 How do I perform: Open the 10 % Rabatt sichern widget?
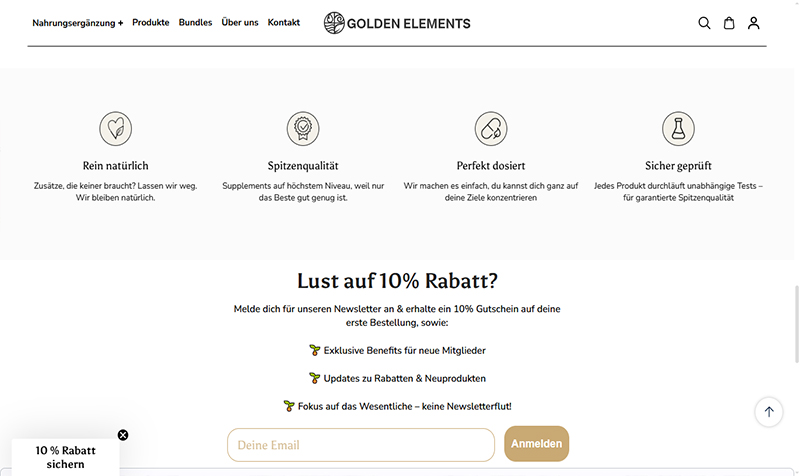click(x=65, y=457)
